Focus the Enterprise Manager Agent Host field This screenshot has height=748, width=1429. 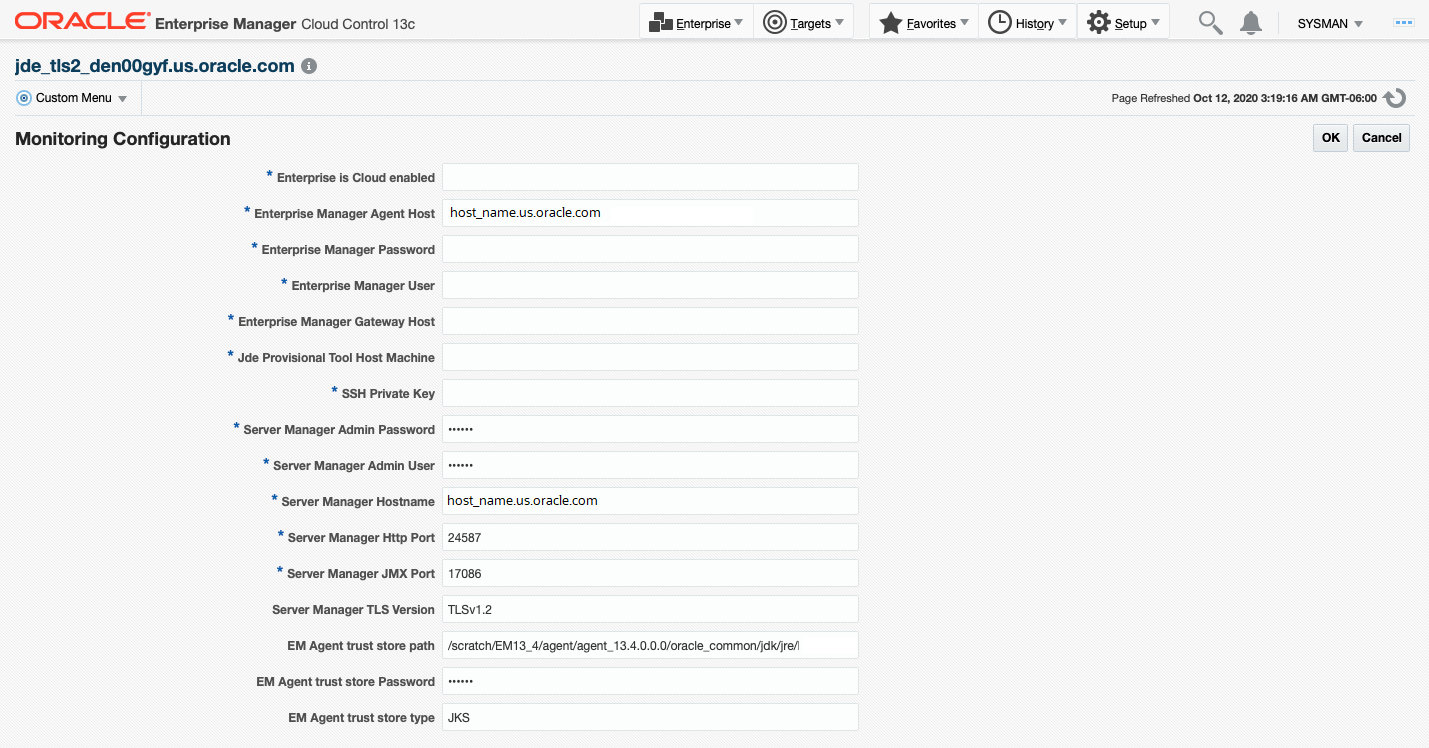point(650,213)
